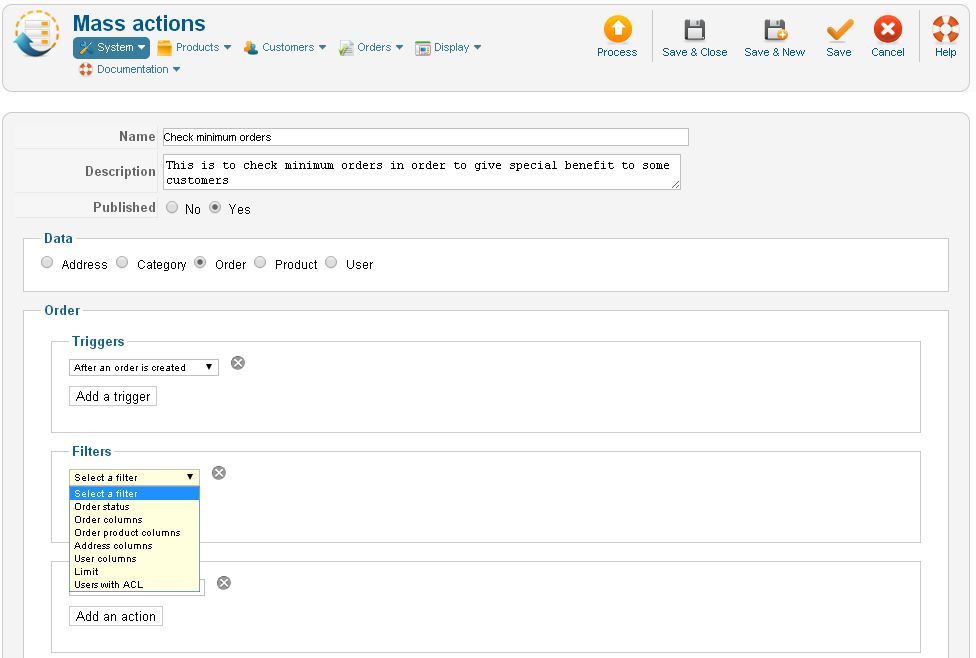Screen dimensions: 976x658
Task: Remove the trigger with its X icon
Action: pyautogui.click(x=238, y=363)
